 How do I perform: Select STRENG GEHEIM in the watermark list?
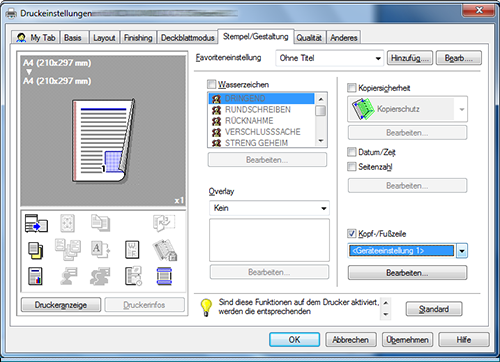[261, 143]
